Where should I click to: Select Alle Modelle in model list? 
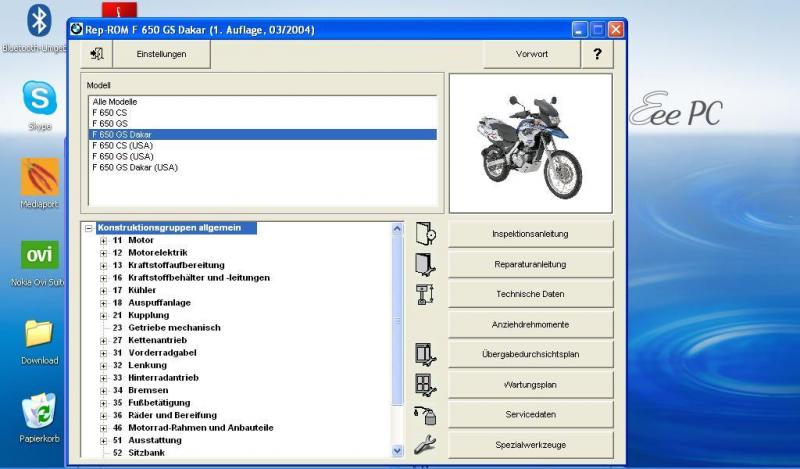[114, 102]
